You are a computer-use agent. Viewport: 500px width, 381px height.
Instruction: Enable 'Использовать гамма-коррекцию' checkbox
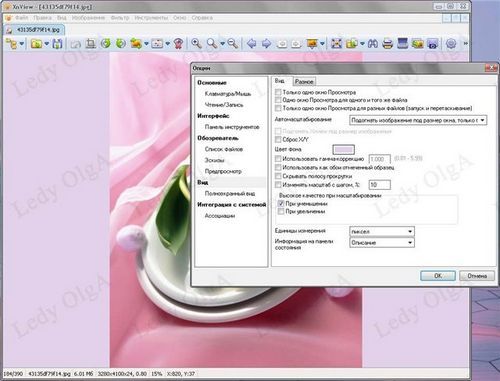[x=278, y=159]
